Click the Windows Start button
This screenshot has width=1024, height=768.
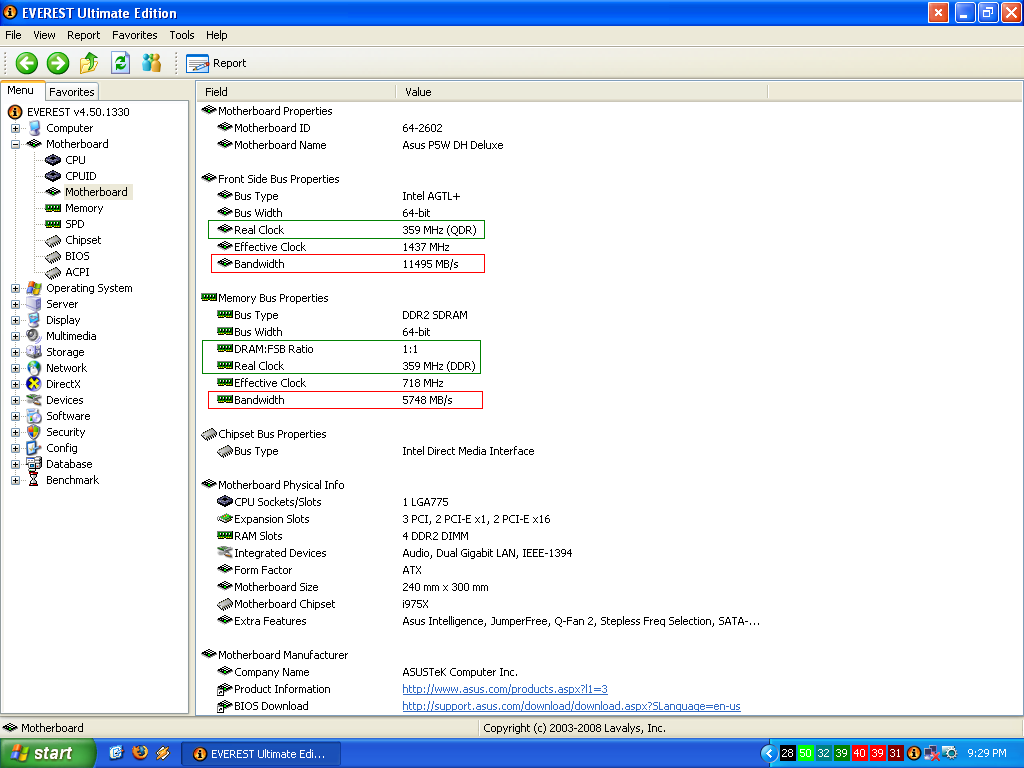click(x=47, y=753)
